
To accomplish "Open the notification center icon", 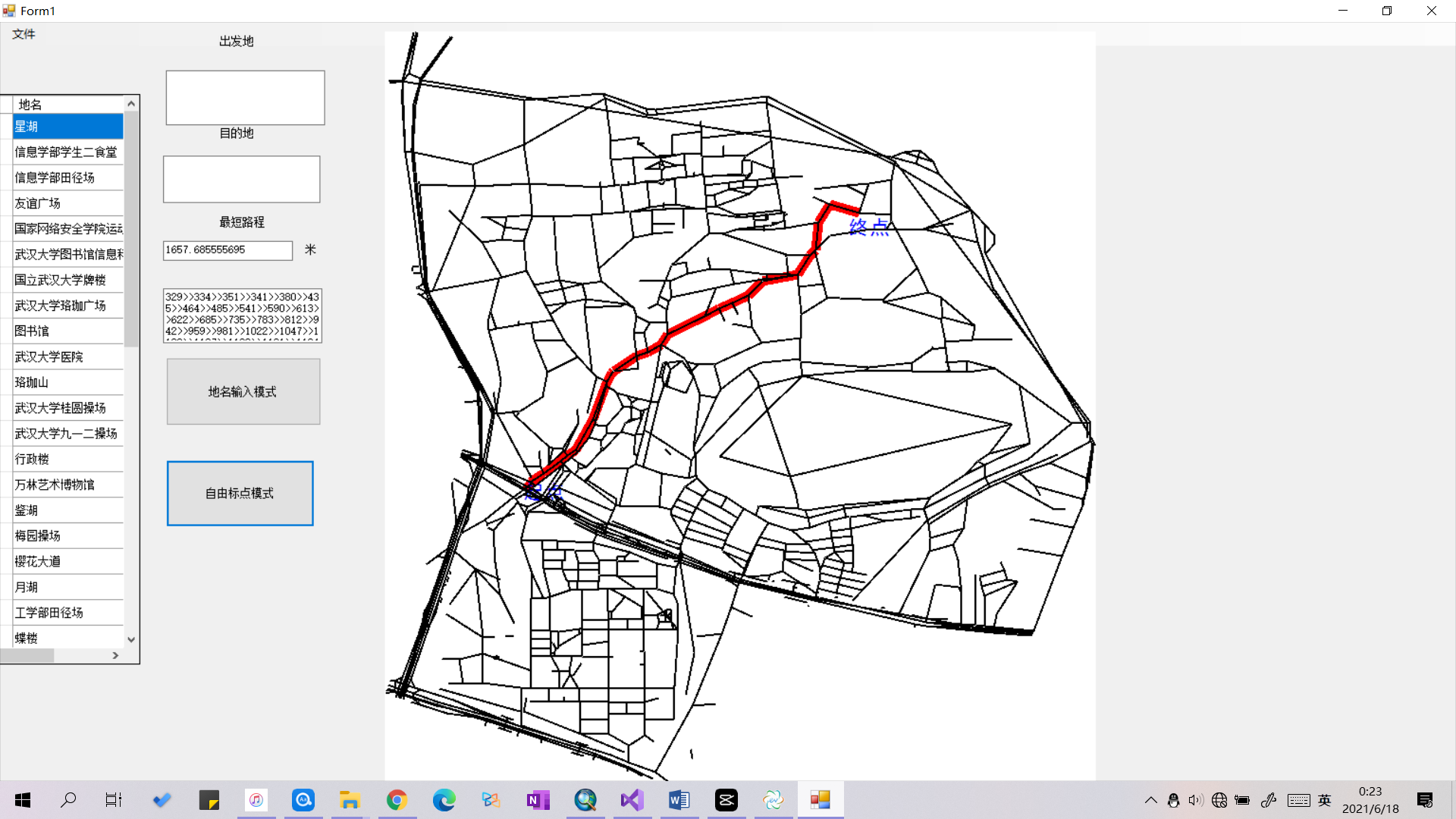I will pos(1425,800).
